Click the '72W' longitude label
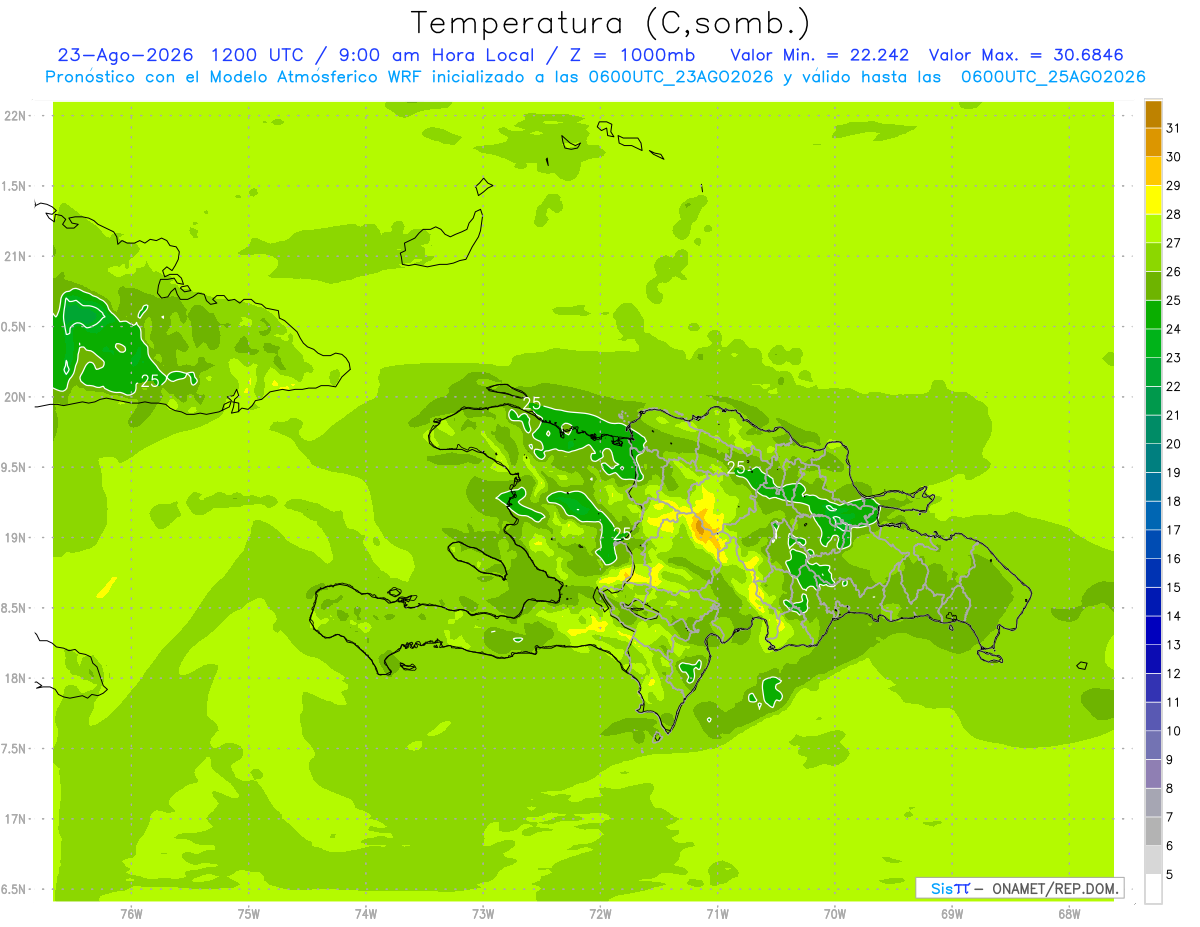The width and height of the screenshot is (1200, 927). tap(600, 915)
